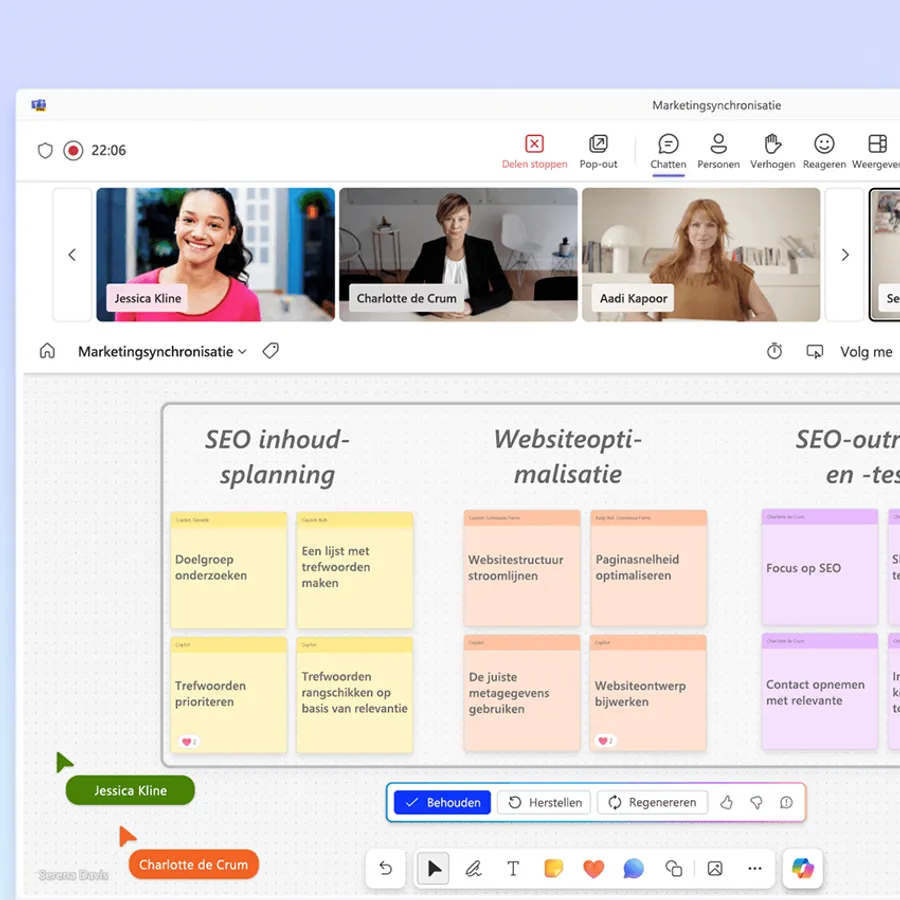Click the Teams app logo icon
This screenshot has height=900, width=900.
(39, 105)
